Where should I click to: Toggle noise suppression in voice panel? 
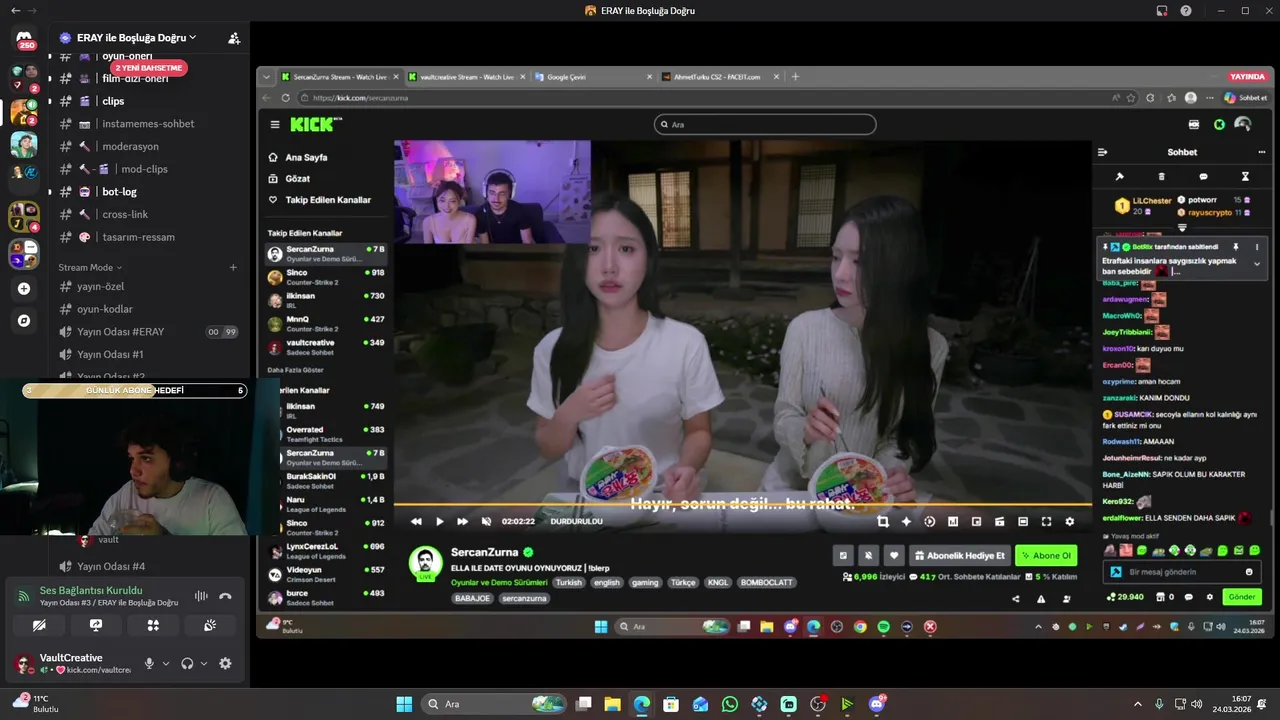click(x=201, y=596)
